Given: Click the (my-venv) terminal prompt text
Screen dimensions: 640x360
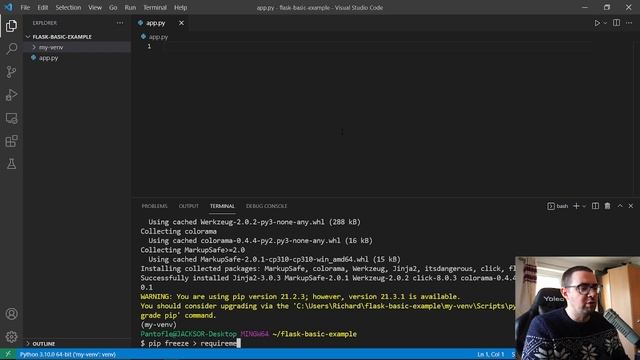Looking at the screenshot, I should pyautogui.click(x=158, y=325).
